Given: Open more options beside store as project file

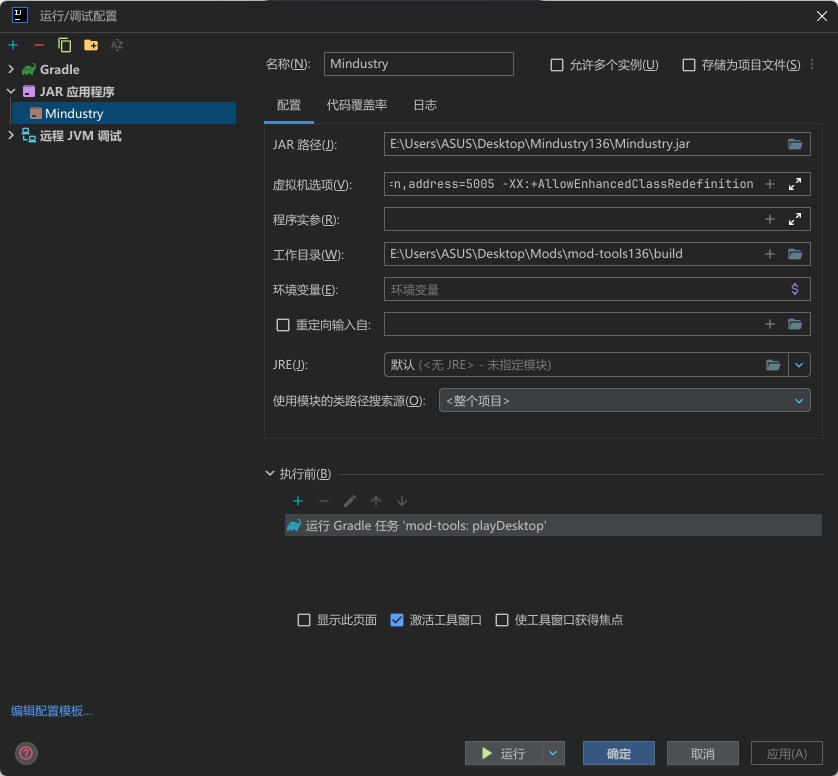Looking at the screenshot, I should 812,65.
